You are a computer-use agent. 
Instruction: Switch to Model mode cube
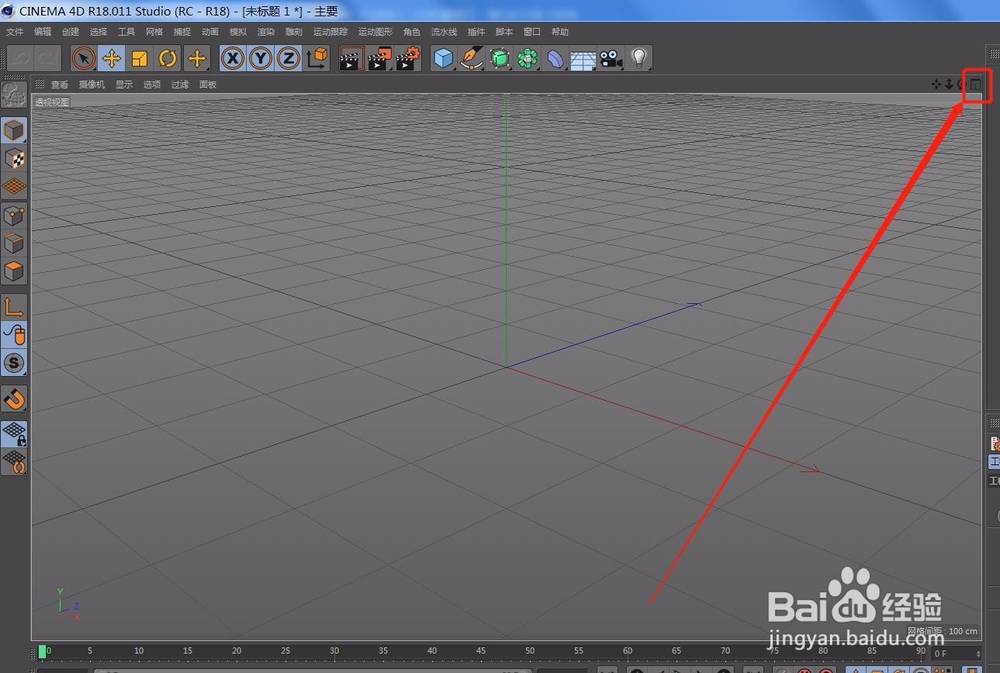click(13, 130)
